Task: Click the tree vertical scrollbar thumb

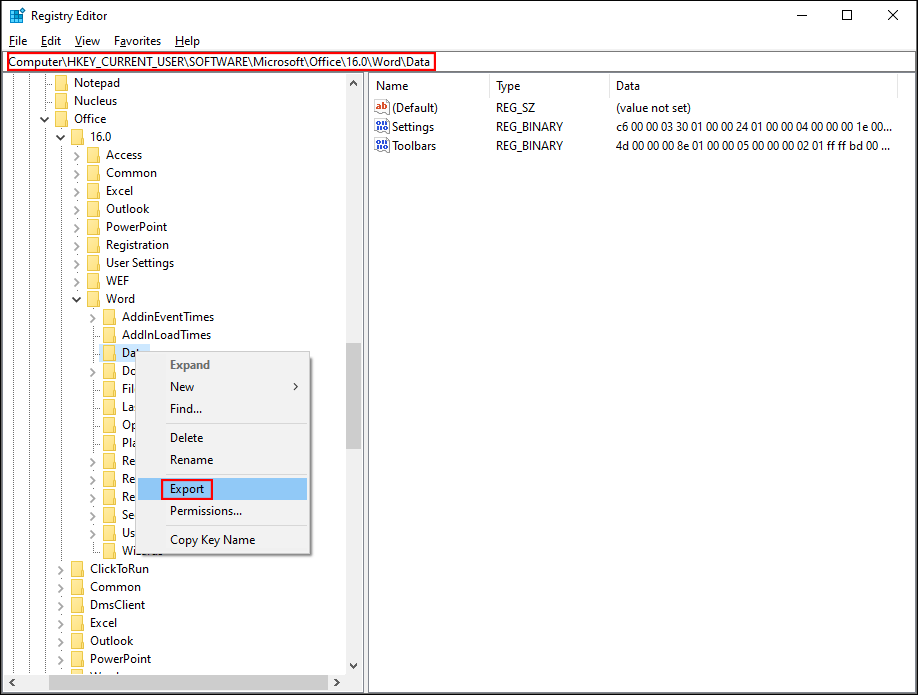Action: point(354,396)
